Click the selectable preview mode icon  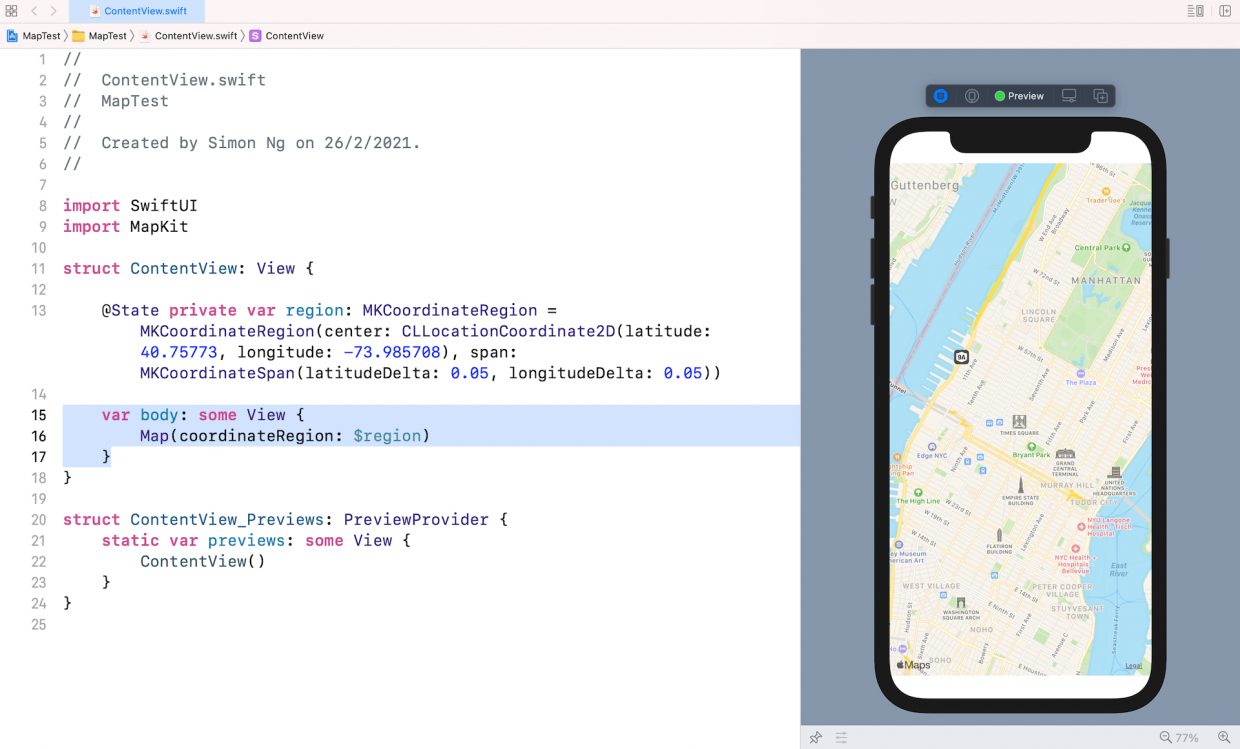pos(972,95)
